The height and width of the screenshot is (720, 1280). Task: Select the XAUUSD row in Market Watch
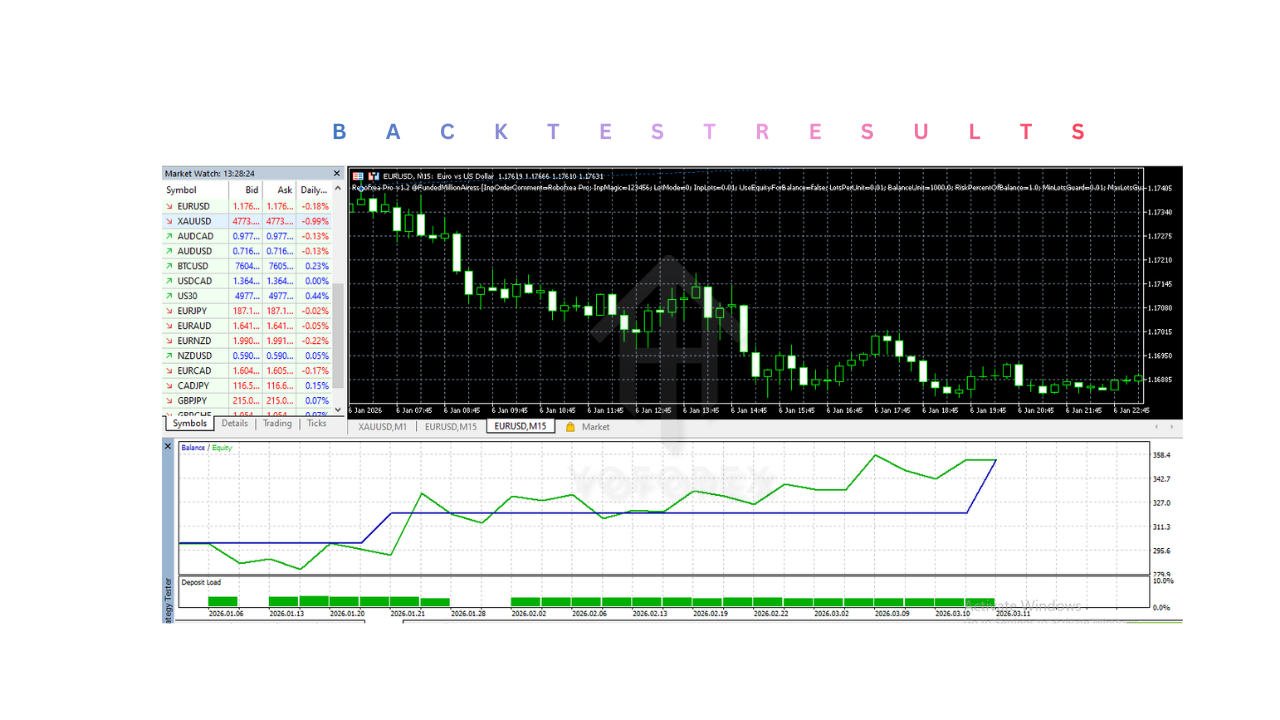click(x=195, y=221)
